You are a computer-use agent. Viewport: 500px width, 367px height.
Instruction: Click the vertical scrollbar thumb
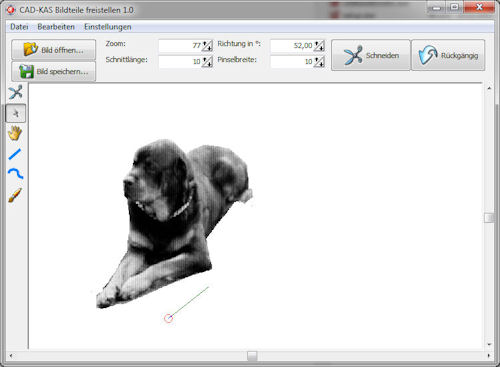coord(489,218)
